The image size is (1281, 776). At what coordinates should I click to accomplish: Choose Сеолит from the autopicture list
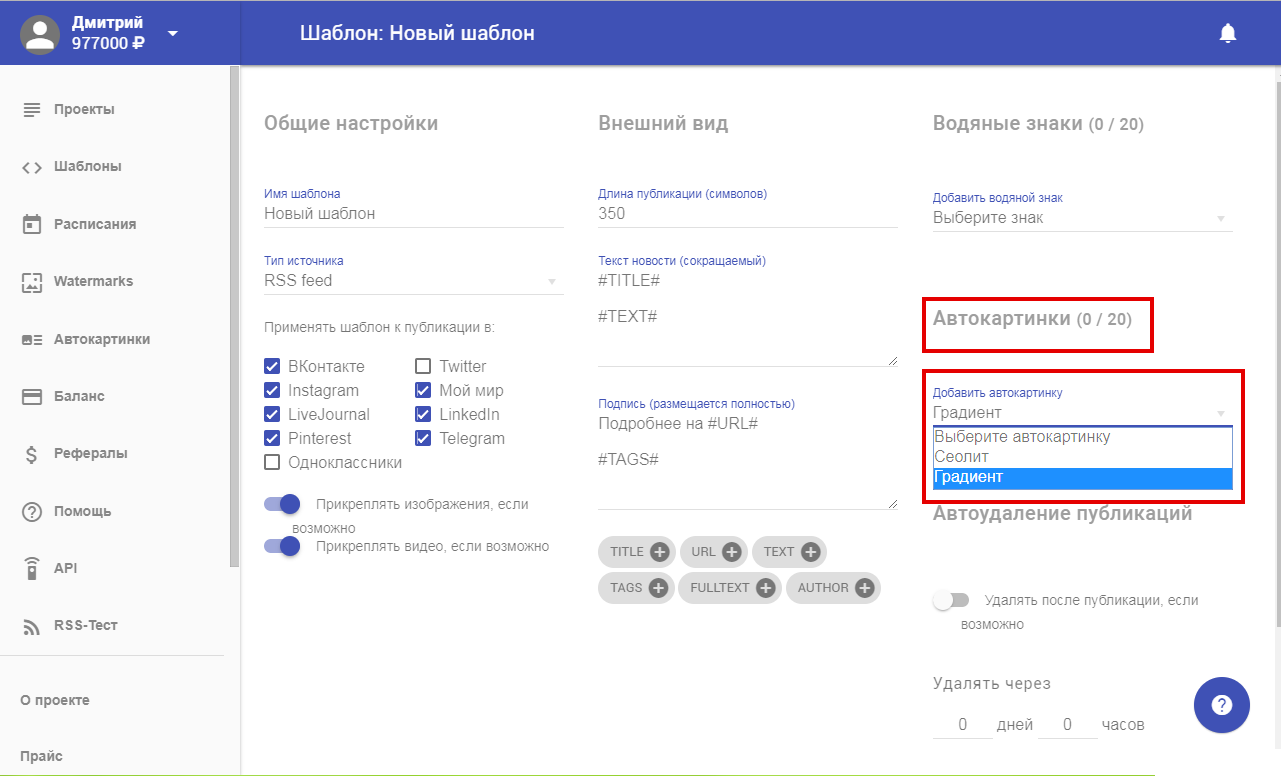962,457
